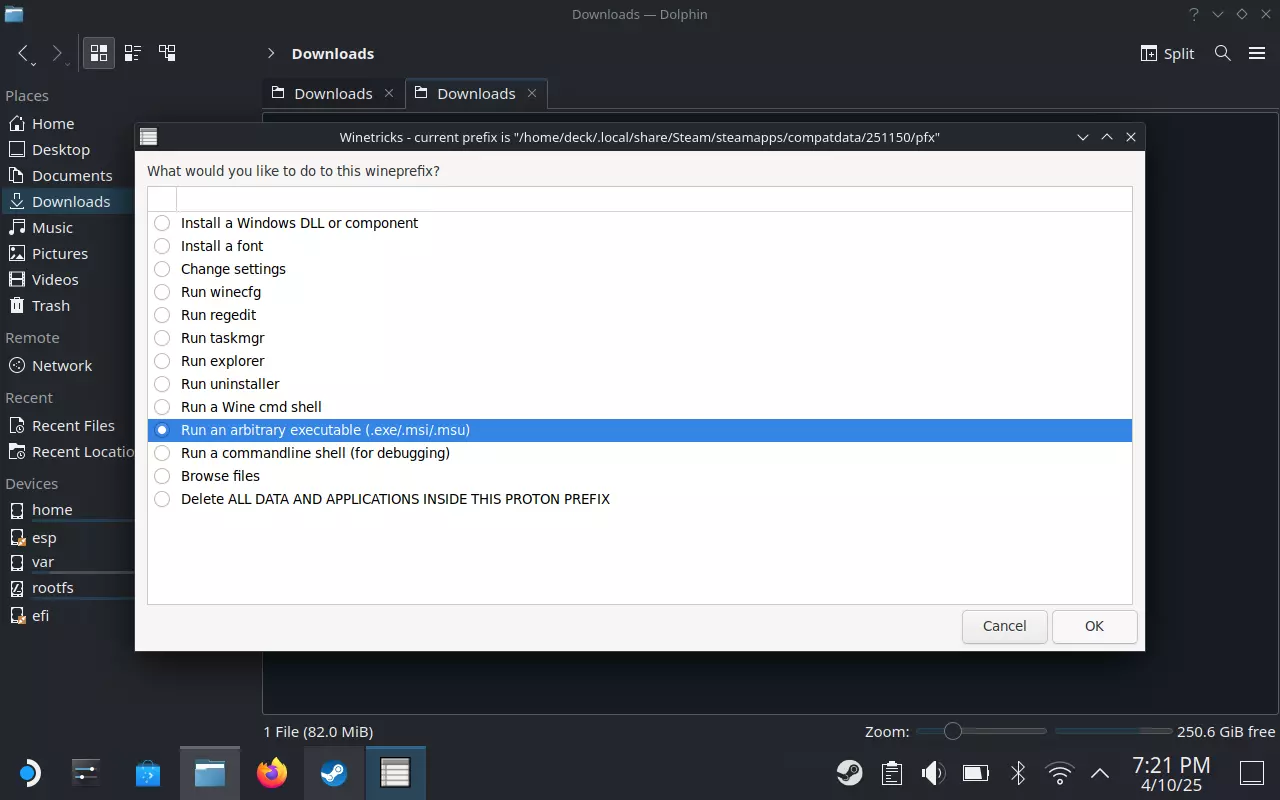Open Home in Places sidebar

67,124
